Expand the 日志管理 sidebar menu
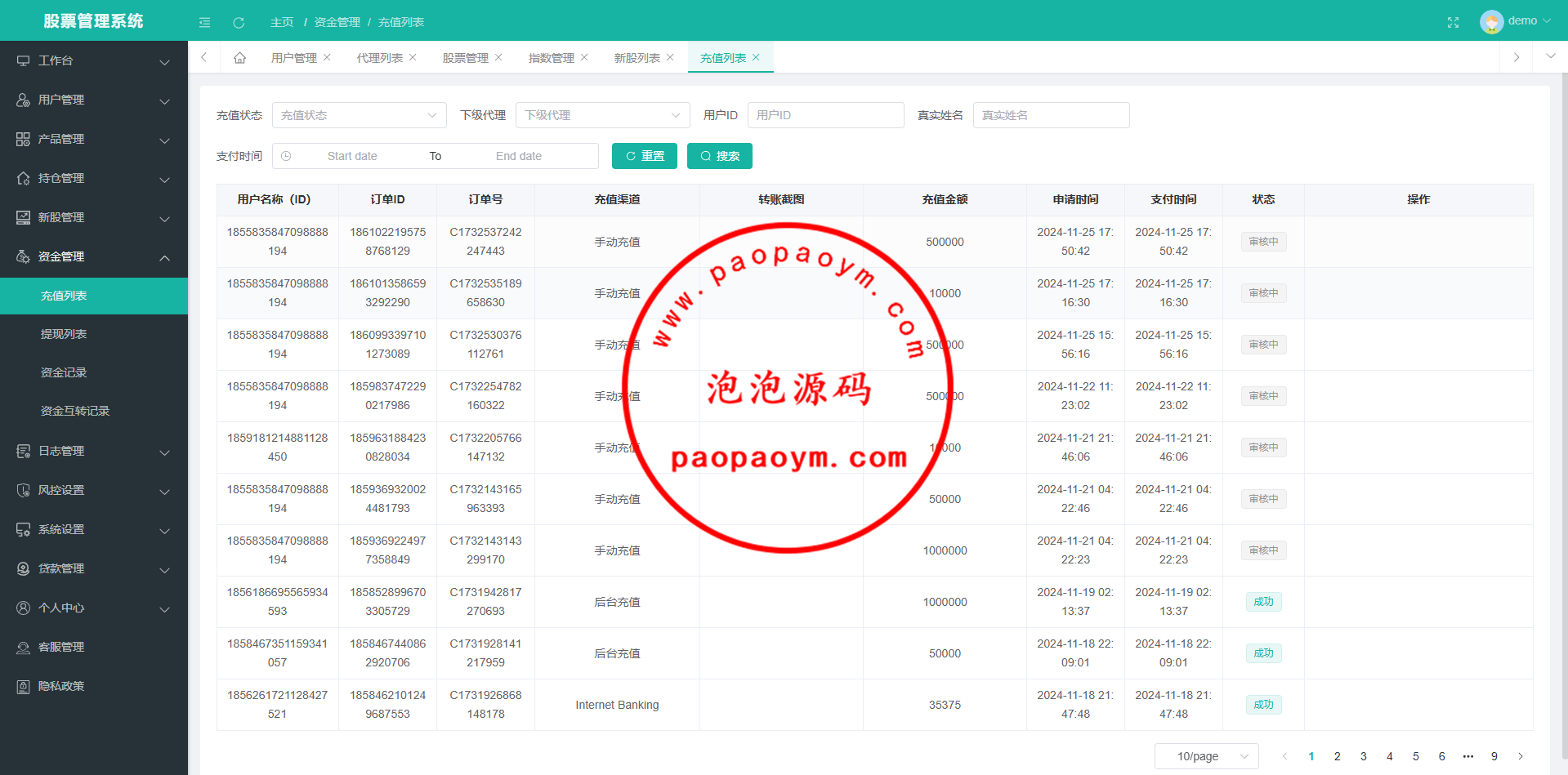The height and width of the screenshot is (775, 1568). click(x=94, y=451)
